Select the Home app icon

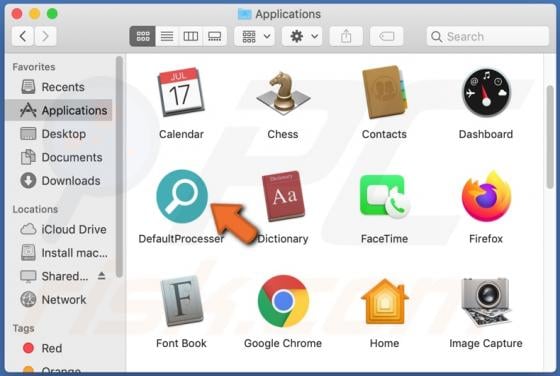385,301
